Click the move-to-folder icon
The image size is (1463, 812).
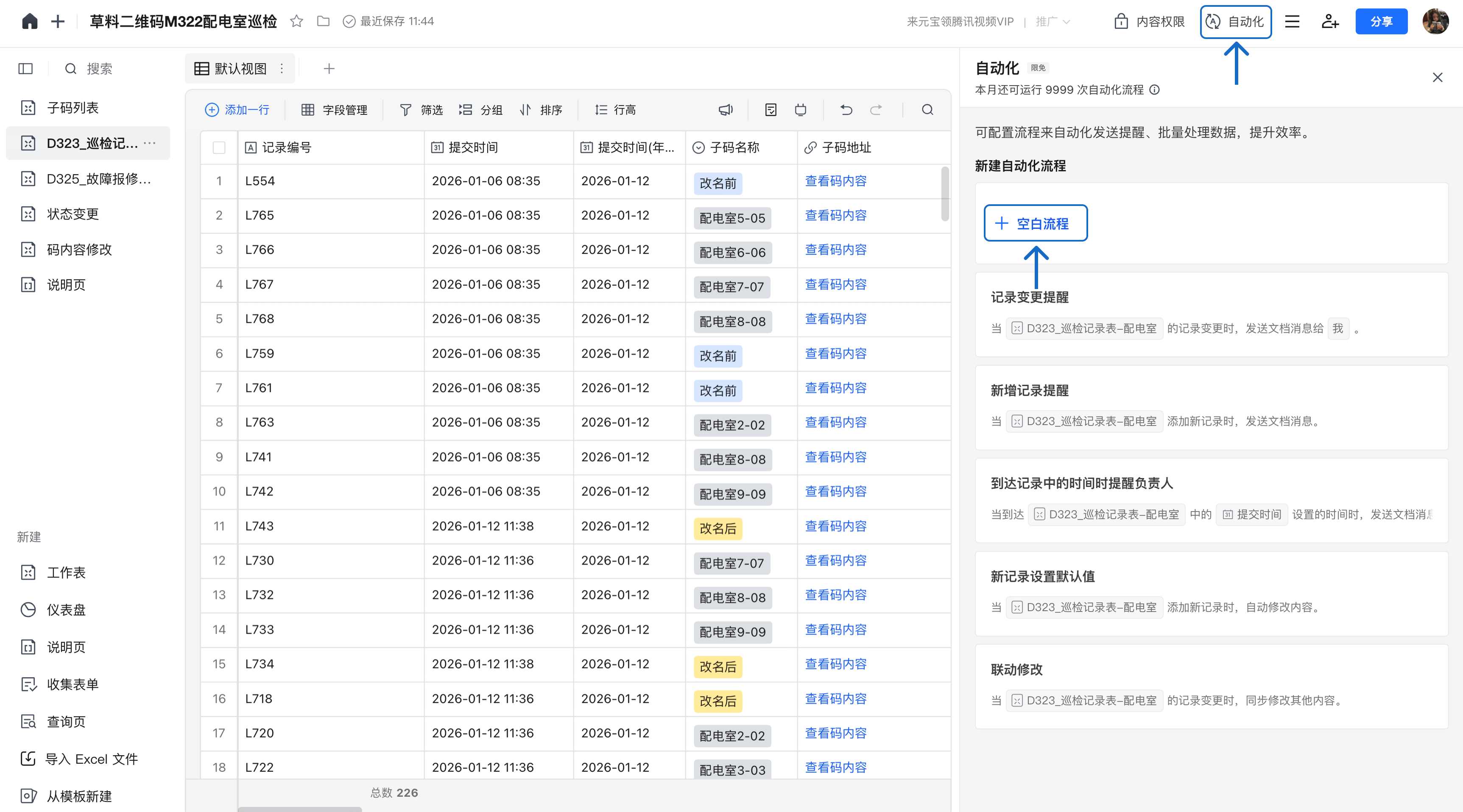(x=323, y=22)
